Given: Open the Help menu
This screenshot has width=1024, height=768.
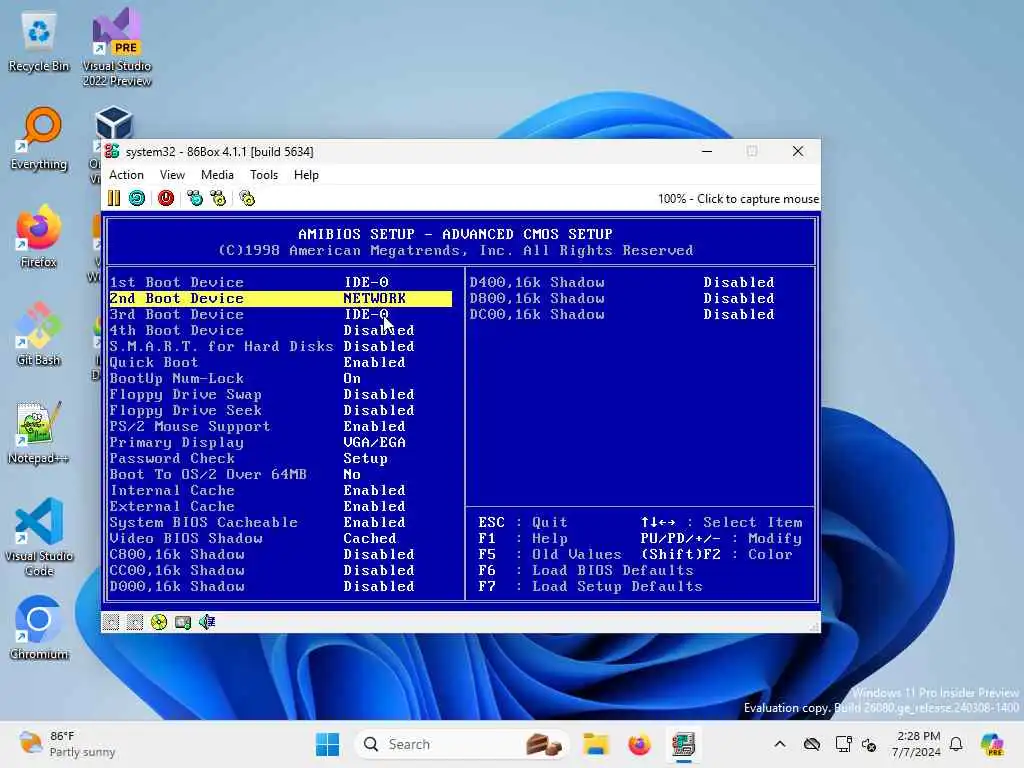Looking at the screenshot, I should pos(306,175).
